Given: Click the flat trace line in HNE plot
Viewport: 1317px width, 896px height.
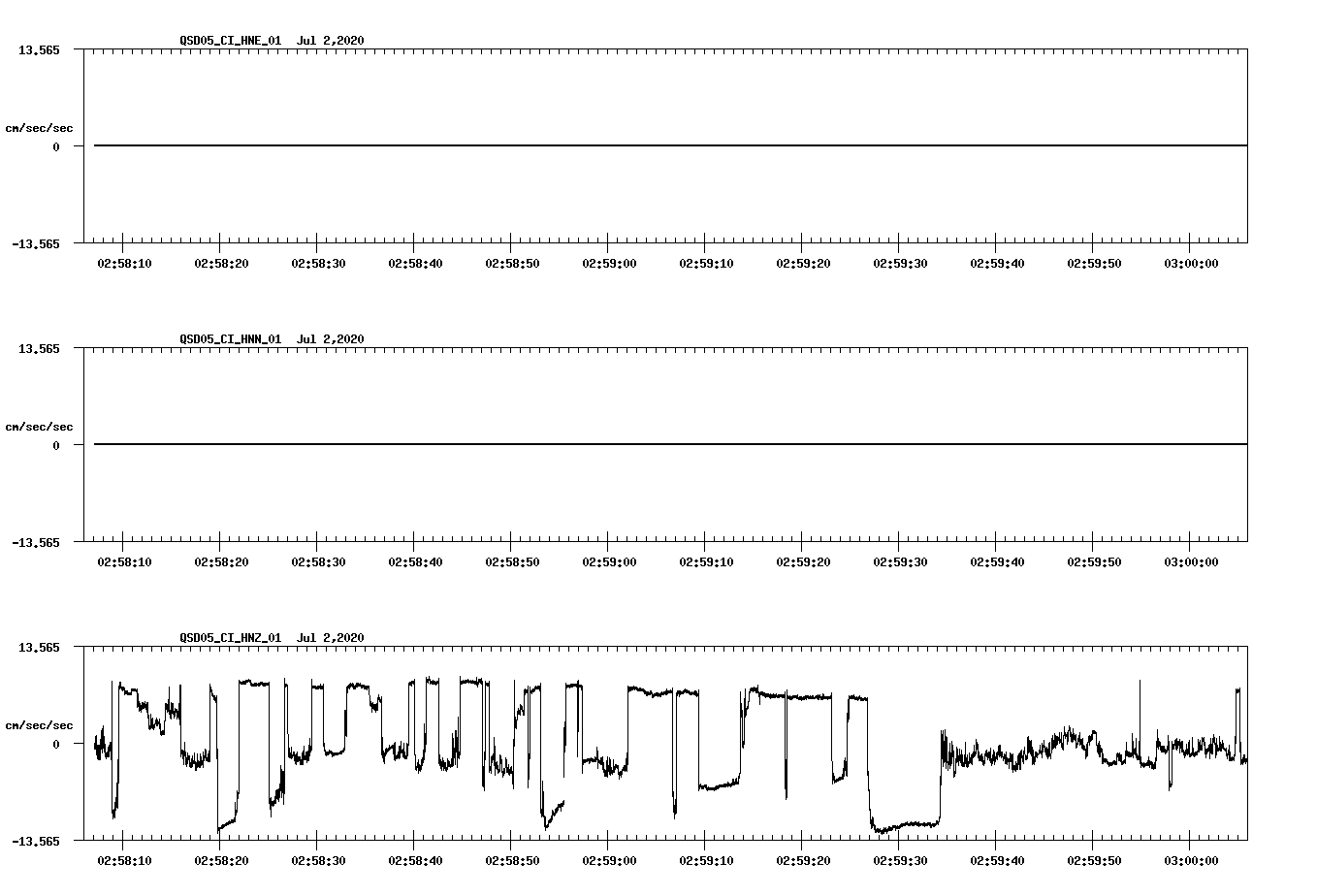Looking at the screenshot, I should [x=670, y=145].
